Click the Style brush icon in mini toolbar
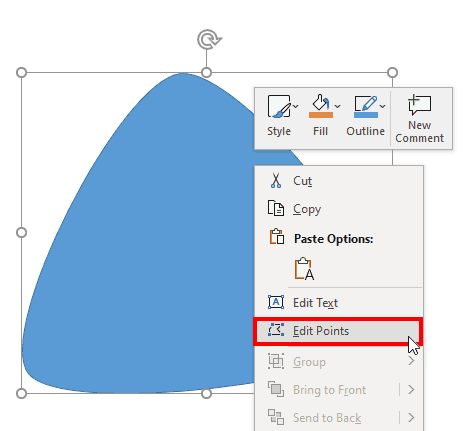The image size is (466, 431). tap(279, 106)
